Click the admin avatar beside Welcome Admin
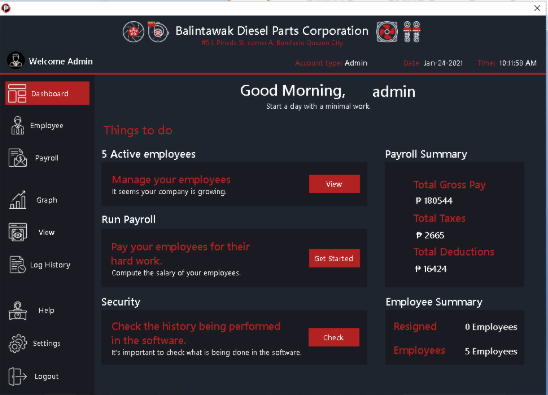The height and width of the screenshot is (395, 548). point(16,60)
